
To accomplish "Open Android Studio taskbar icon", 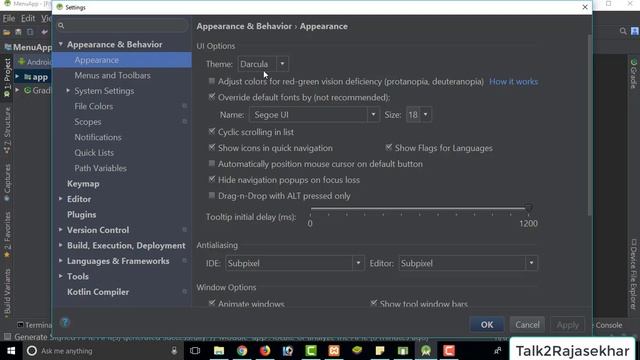I will point(426,351).
